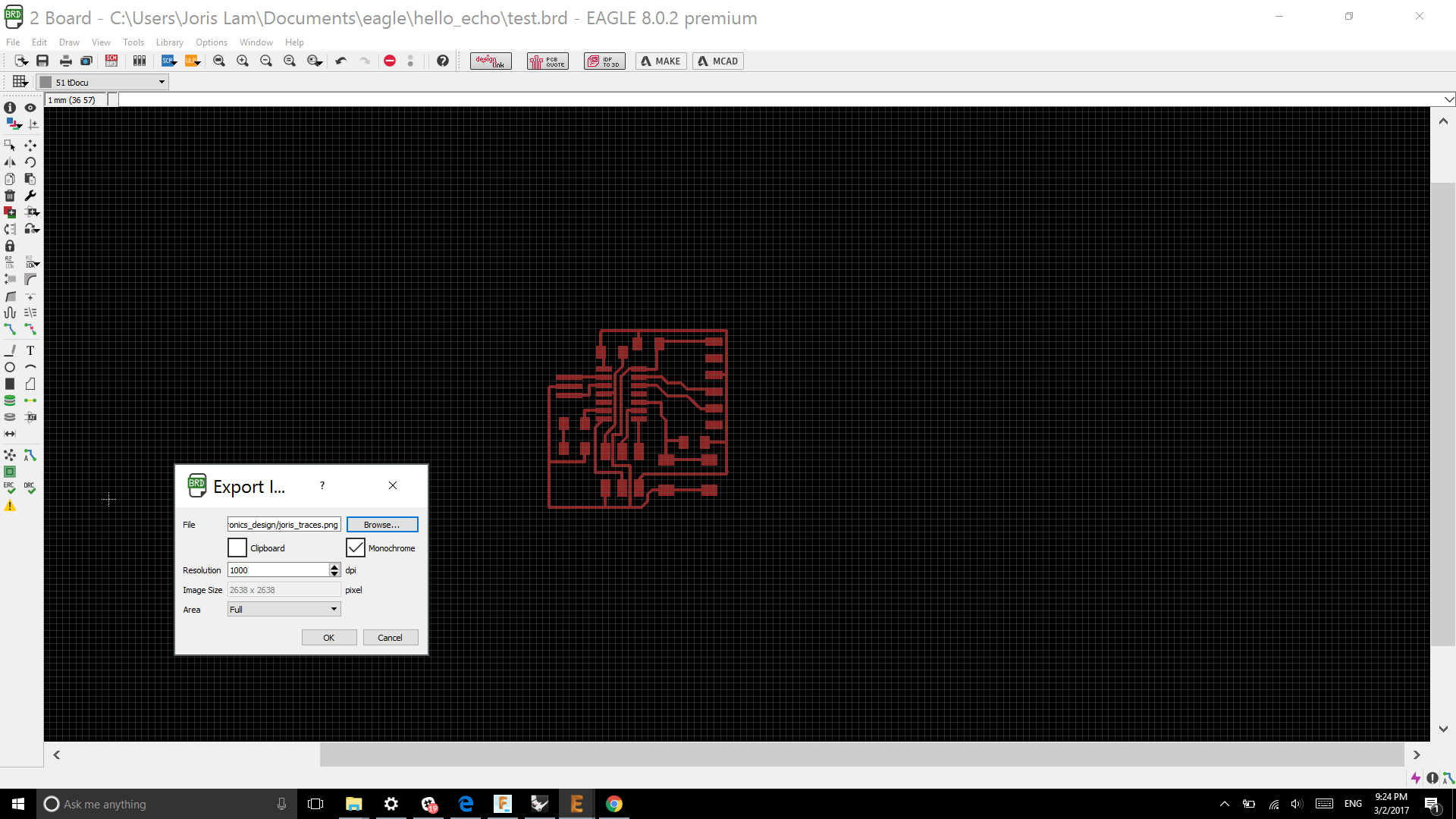
Task: Select the Text tool in sidebar
Action: point(30,350)
